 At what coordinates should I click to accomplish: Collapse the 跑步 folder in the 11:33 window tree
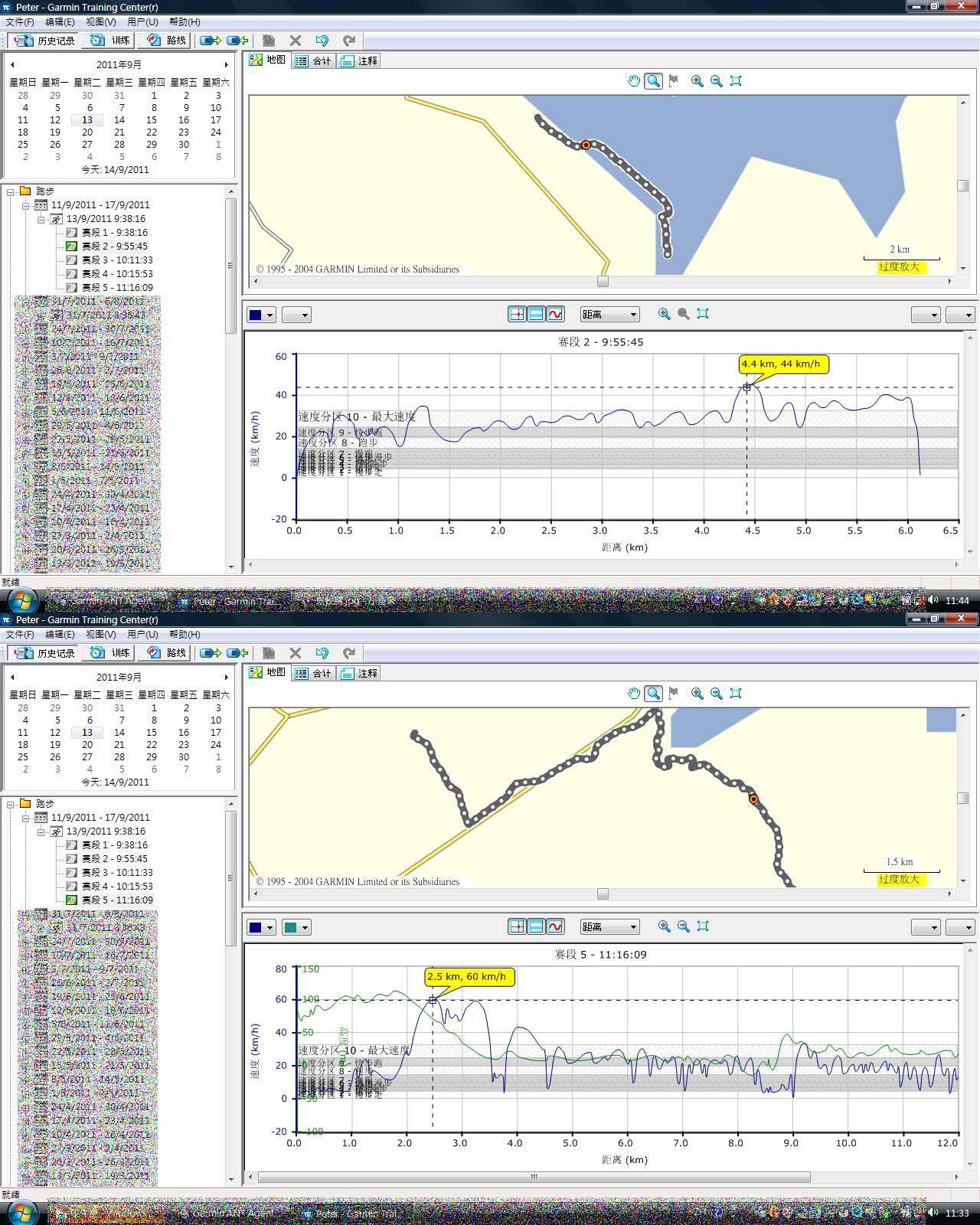coord(11,804)
